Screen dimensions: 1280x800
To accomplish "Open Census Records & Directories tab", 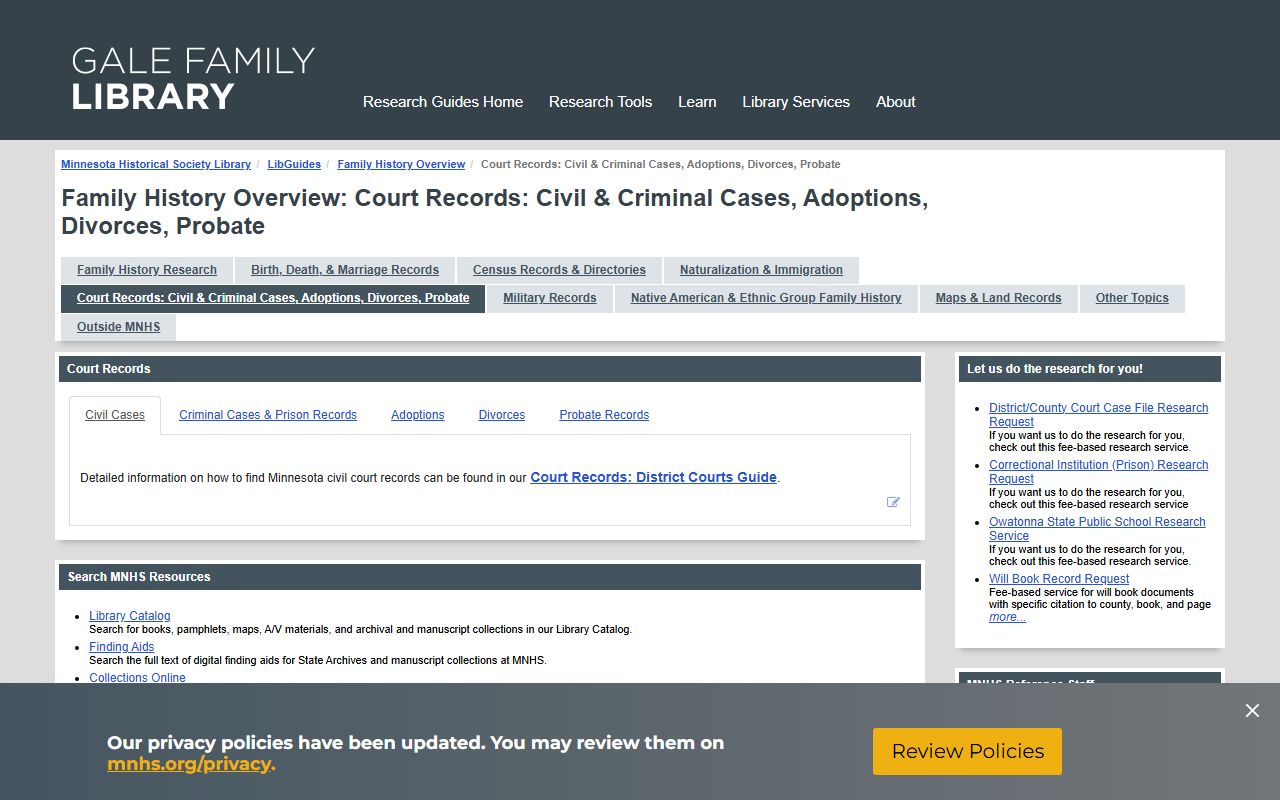I will click(x=559, y=270).
